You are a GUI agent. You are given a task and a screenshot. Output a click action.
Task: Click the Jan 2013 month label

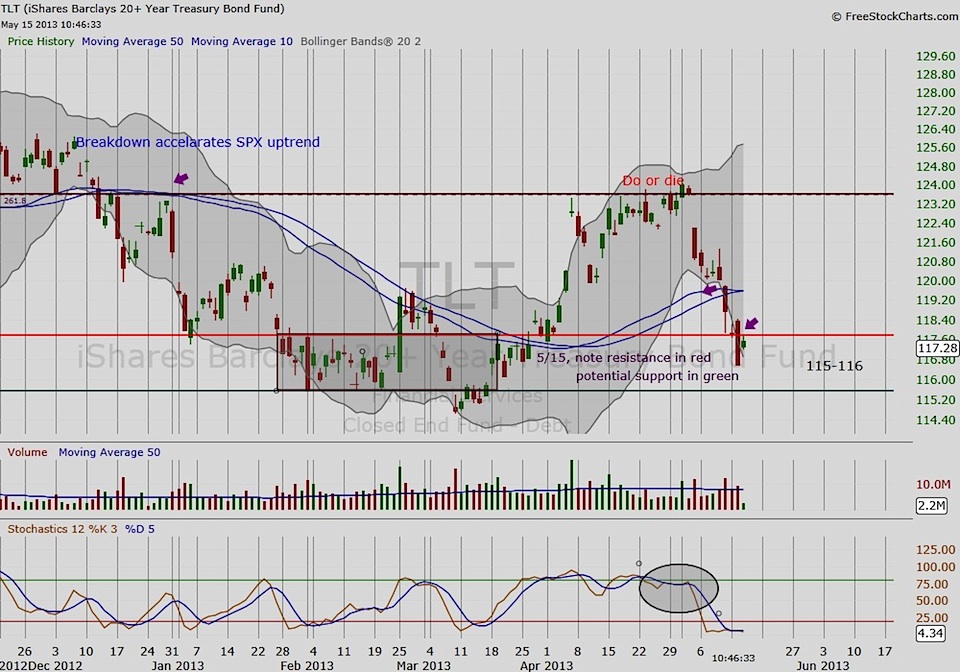click(x=178, y=666)
